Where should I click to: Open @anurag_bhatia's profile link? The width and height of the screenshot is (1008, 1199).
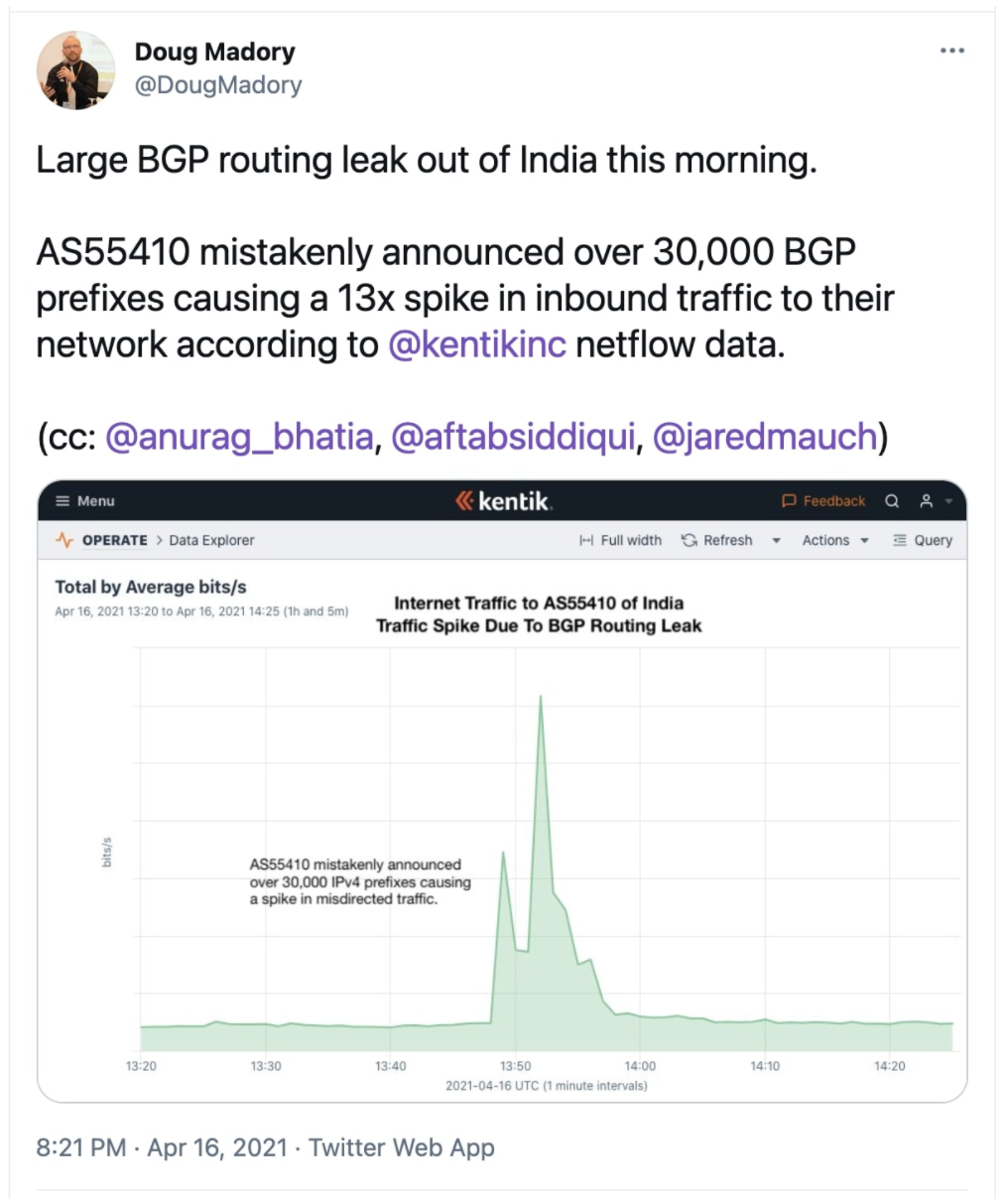238,437
